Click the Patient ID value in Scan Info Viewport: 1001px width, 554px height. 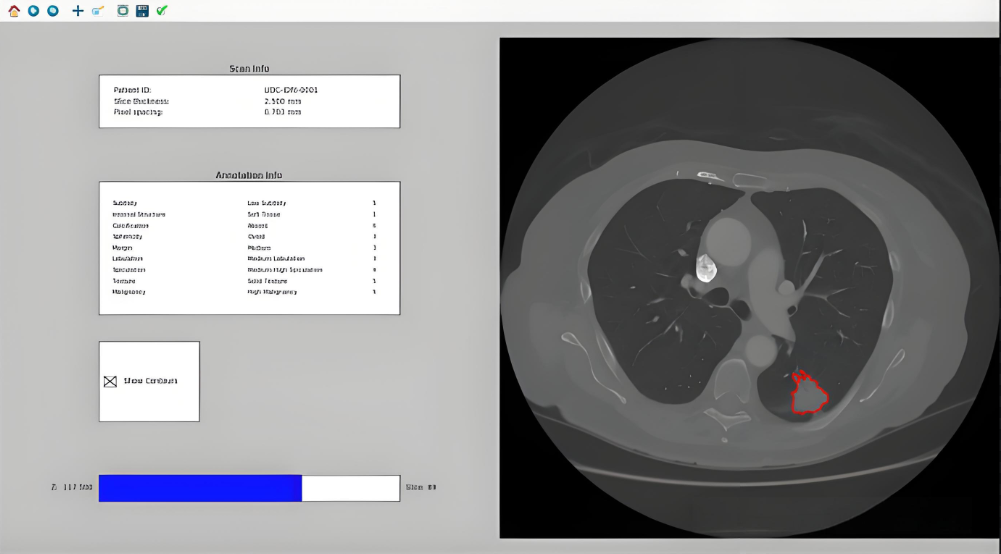point(290,90)
